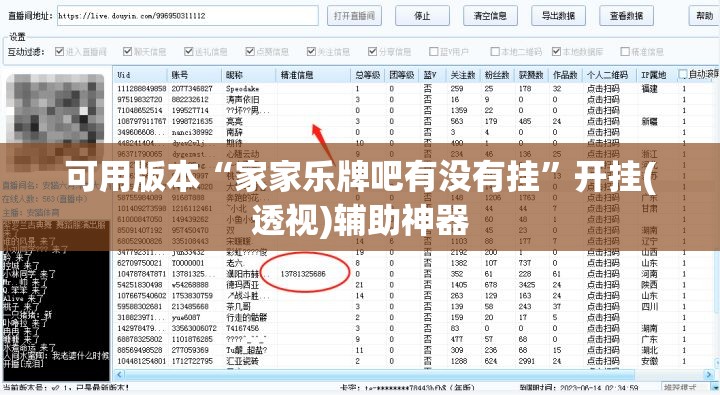Click 点击扫码 in the 老六 row

click(603, 263)
